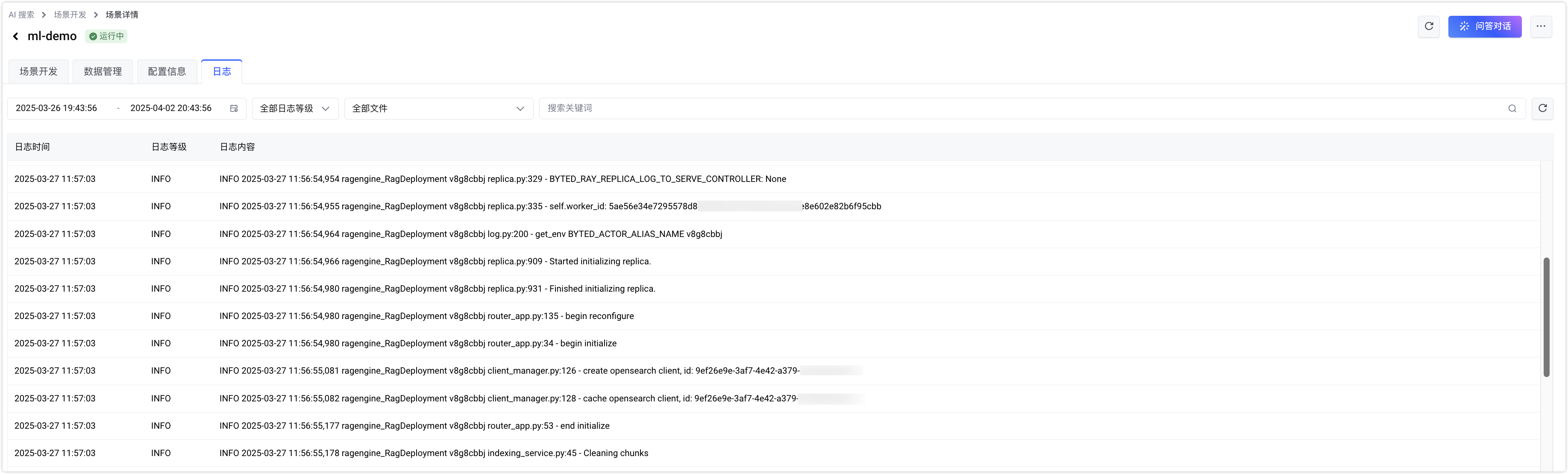Viewport: 1568px width, 474px height.
Task: Select log row get_env BYTED_ACTOR_ALIAS_NAME
Action: coord(774,234)
